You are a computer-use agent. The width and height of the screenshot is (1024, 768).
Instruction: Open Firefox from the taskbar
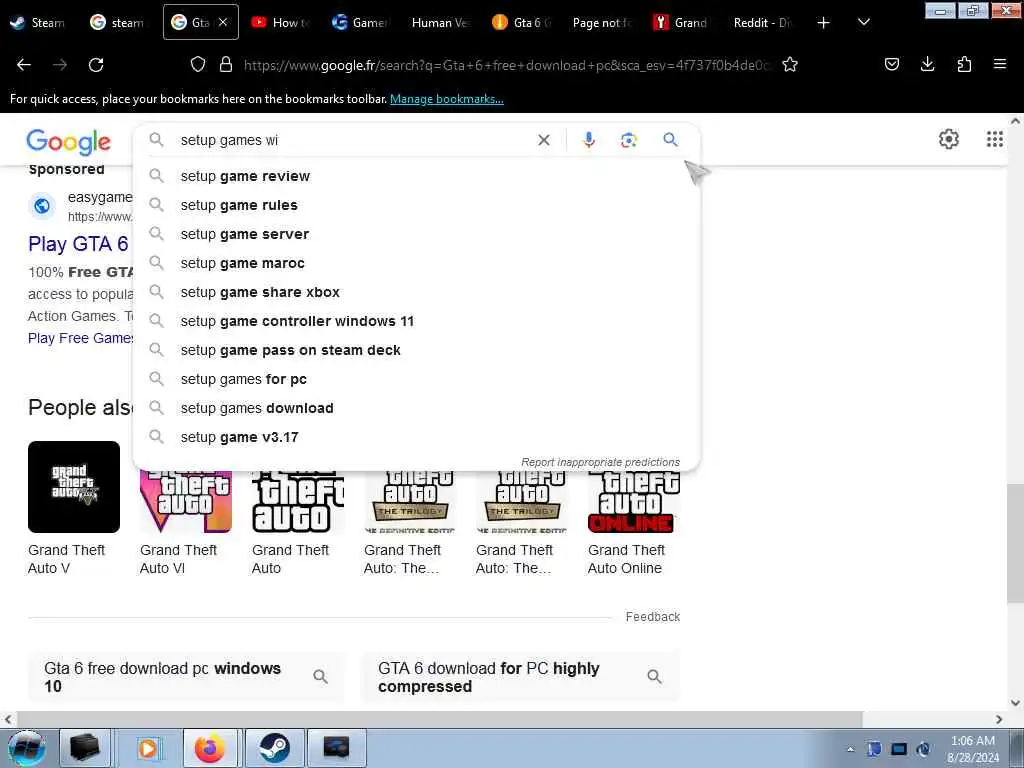coord(209,748)
